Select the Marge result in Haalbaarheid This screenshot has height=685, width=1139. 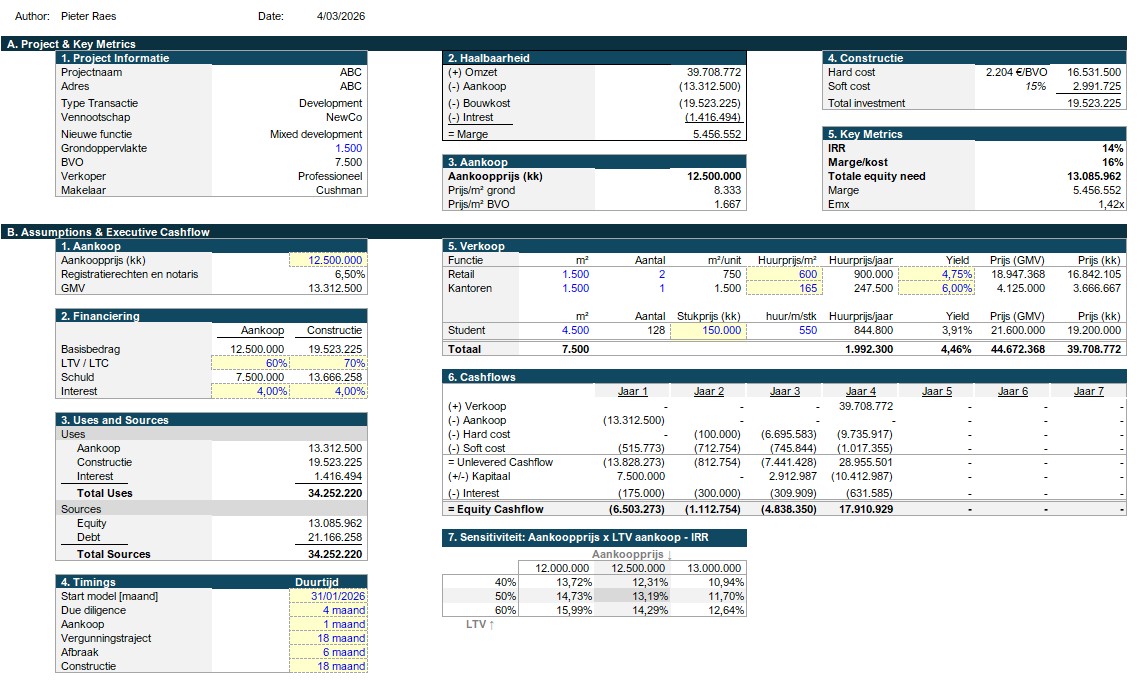[x=717, y=134]
